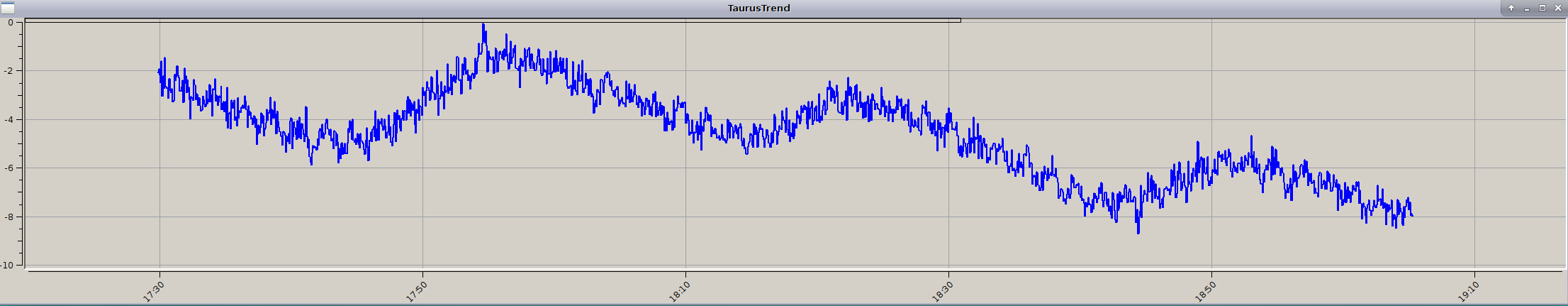Click the highest peak of the blue curve
The height and width of the screenshot is (306, 1568).
(483, 25)
